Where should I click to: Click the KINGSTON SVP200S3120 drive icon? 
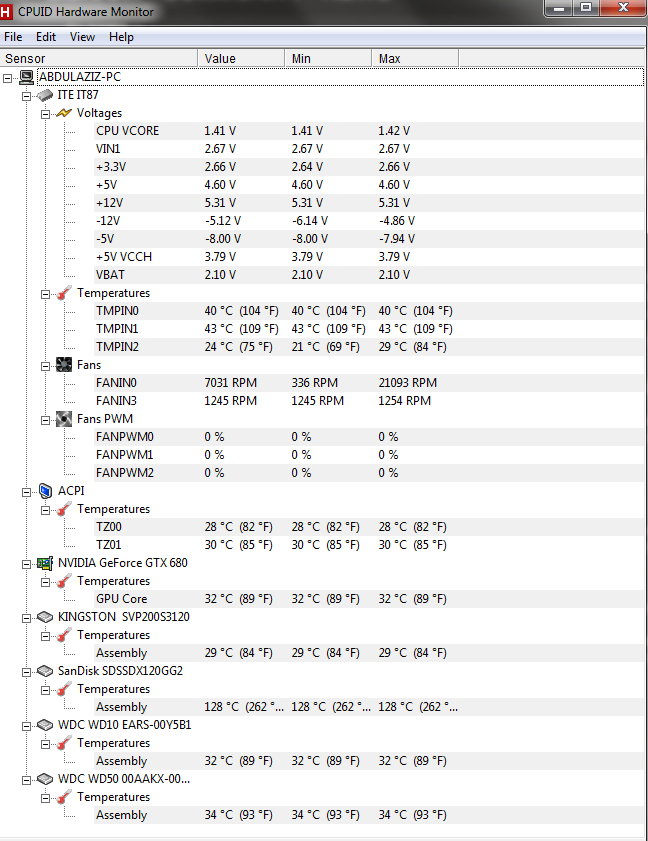[45, 617]
